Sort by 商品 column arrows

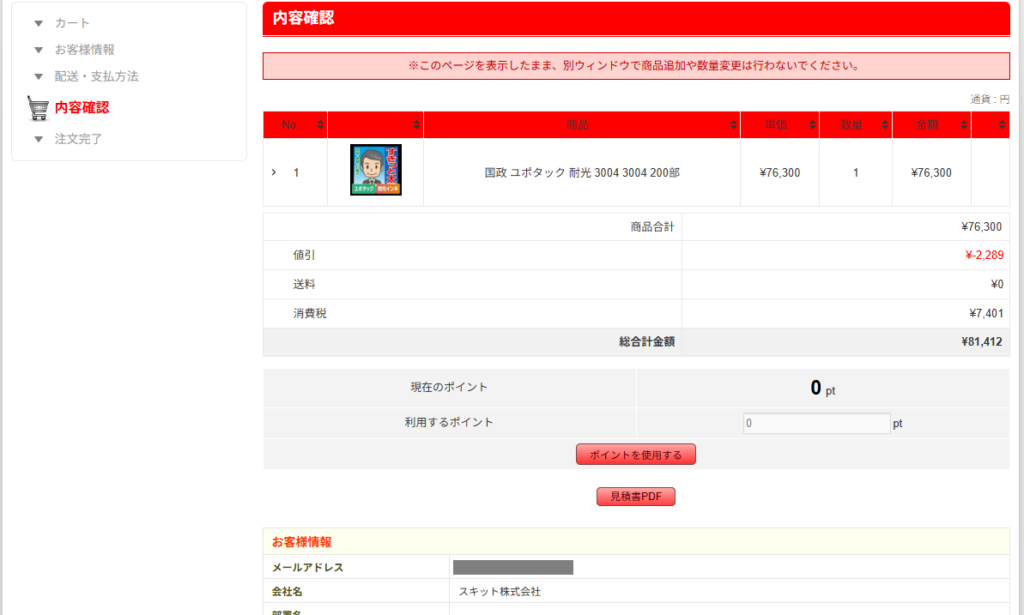coord(733,125)
